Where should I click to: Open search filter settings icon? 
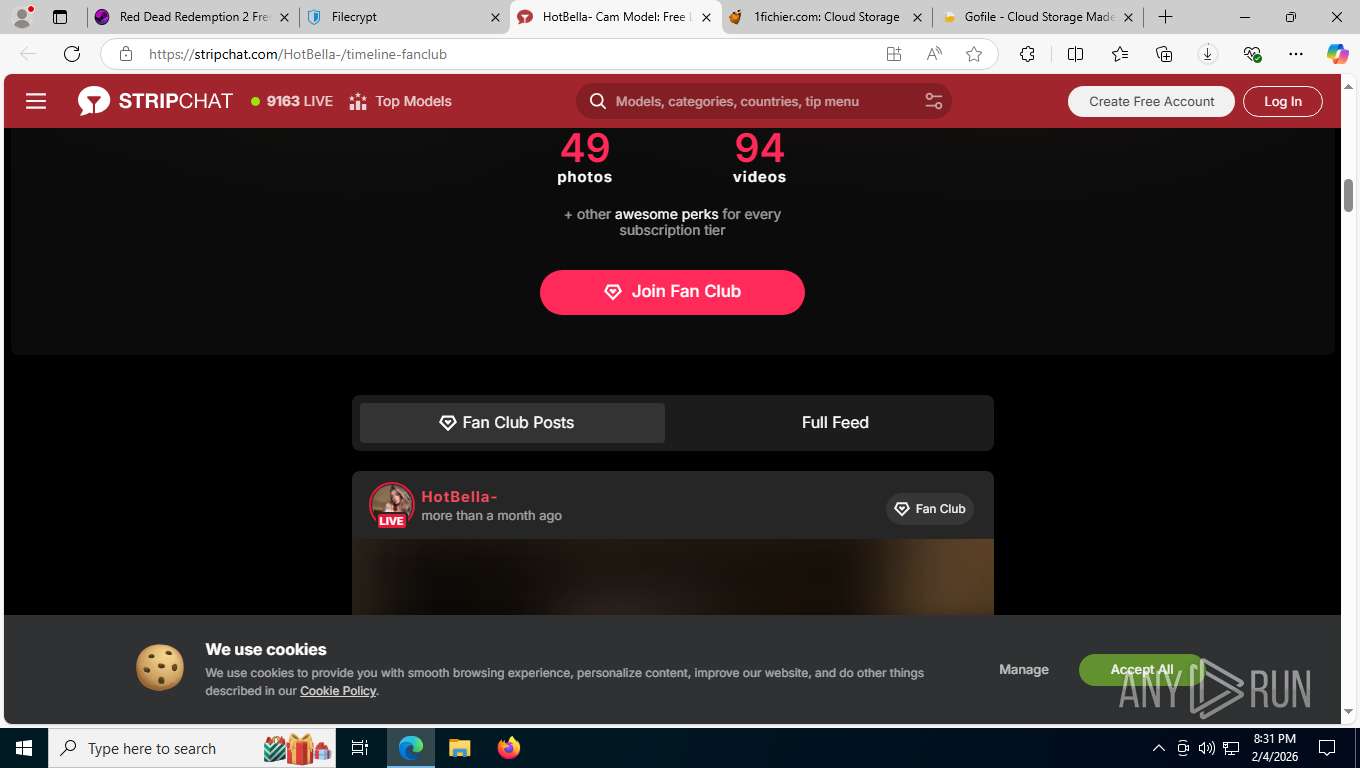(x=934, y=101)
